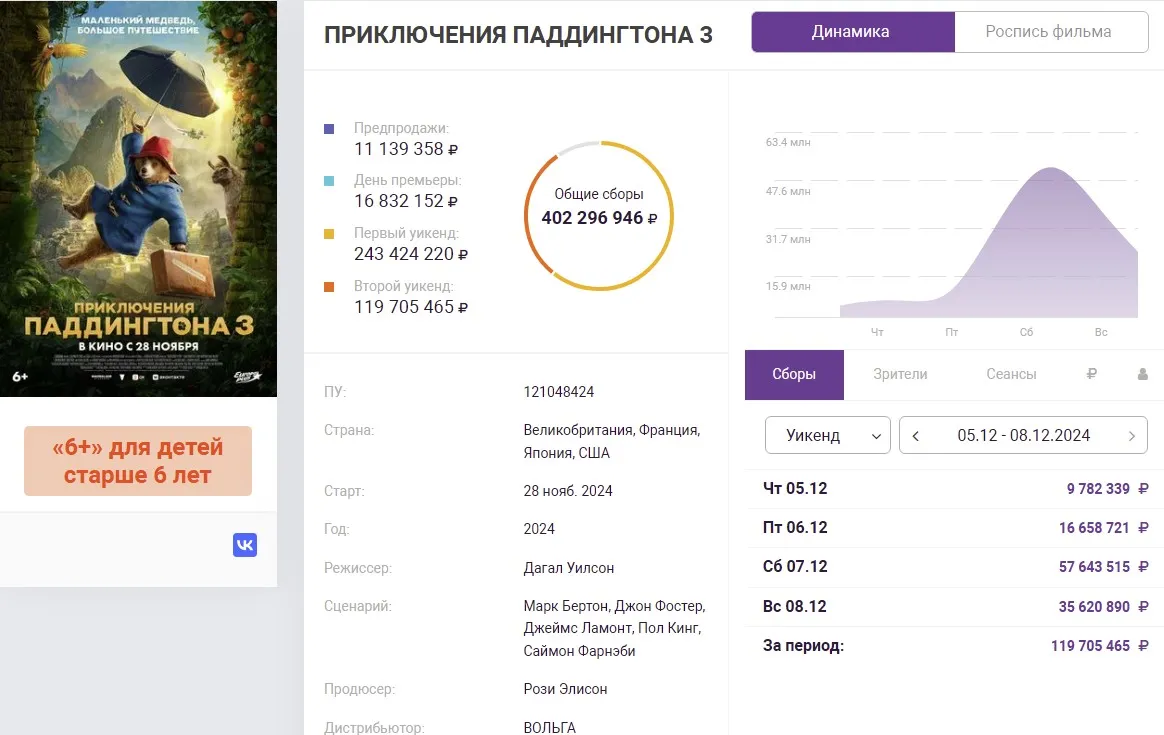The width and height of the screenshot is (1164, 735).
Task: Click the «6+» age rating banner
Action: point(138,460)
